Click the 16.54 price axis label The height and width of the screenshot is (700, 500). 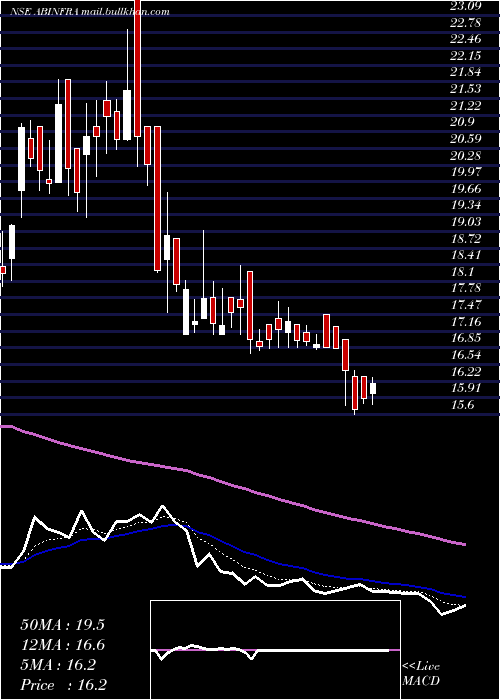(x=466, y=355)
